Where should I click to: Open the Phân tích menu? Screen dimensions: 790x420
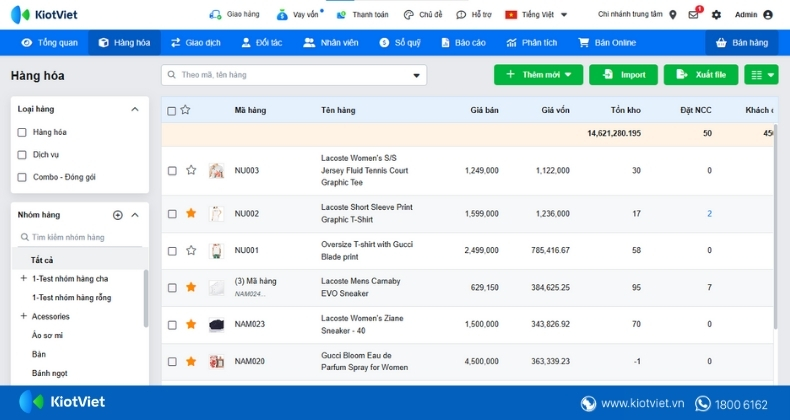tap(532, 43)
